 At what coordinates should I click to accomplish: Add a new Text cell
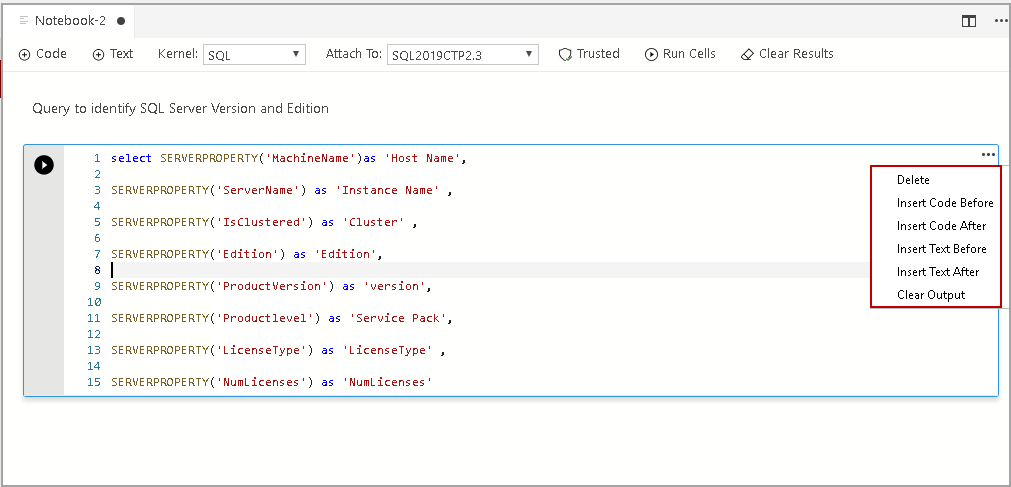(x=113, y=54)
